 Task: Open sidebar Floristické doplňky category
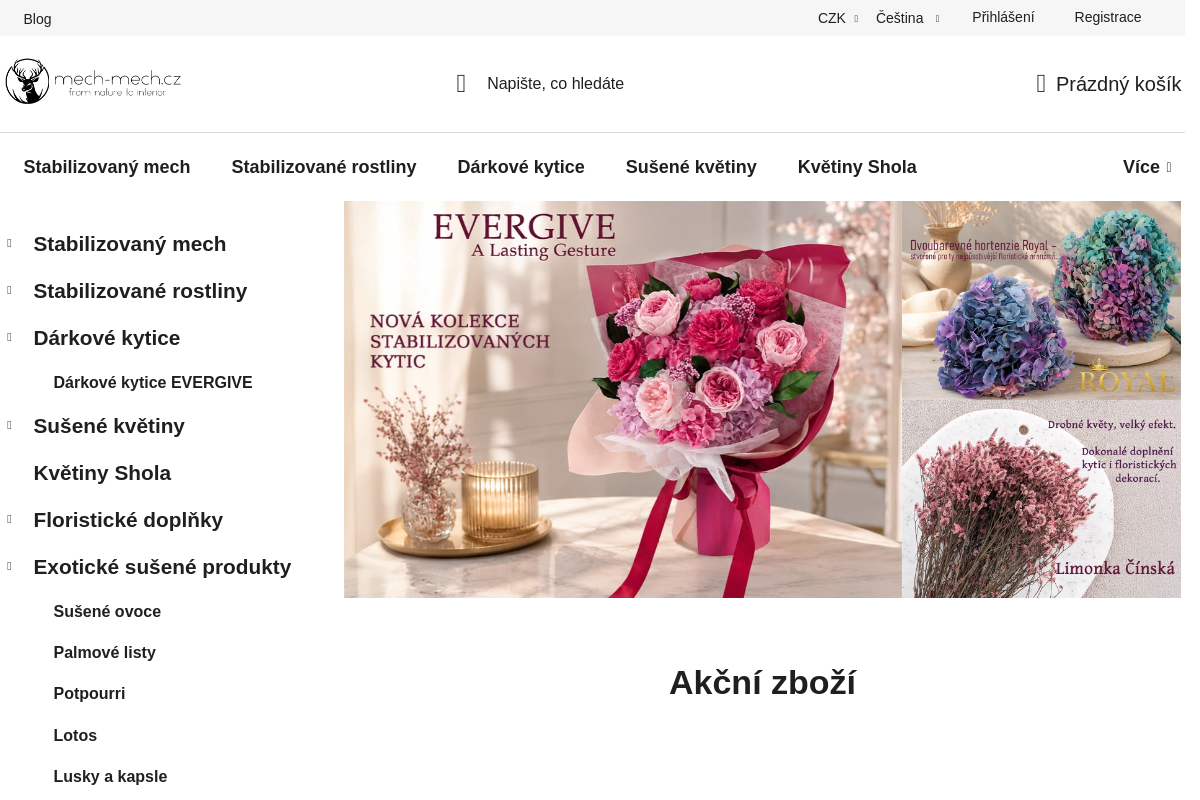[128, 520]
